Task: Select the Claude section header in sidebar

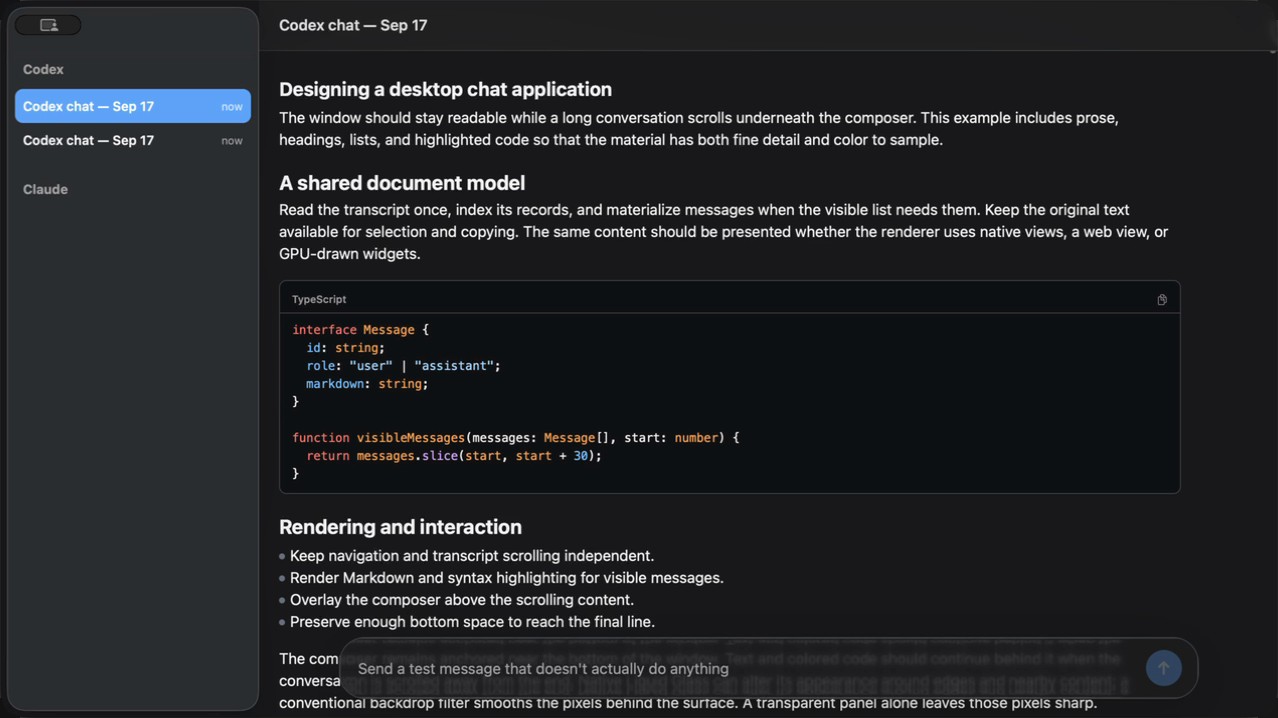Action: (x=45, y=189)
